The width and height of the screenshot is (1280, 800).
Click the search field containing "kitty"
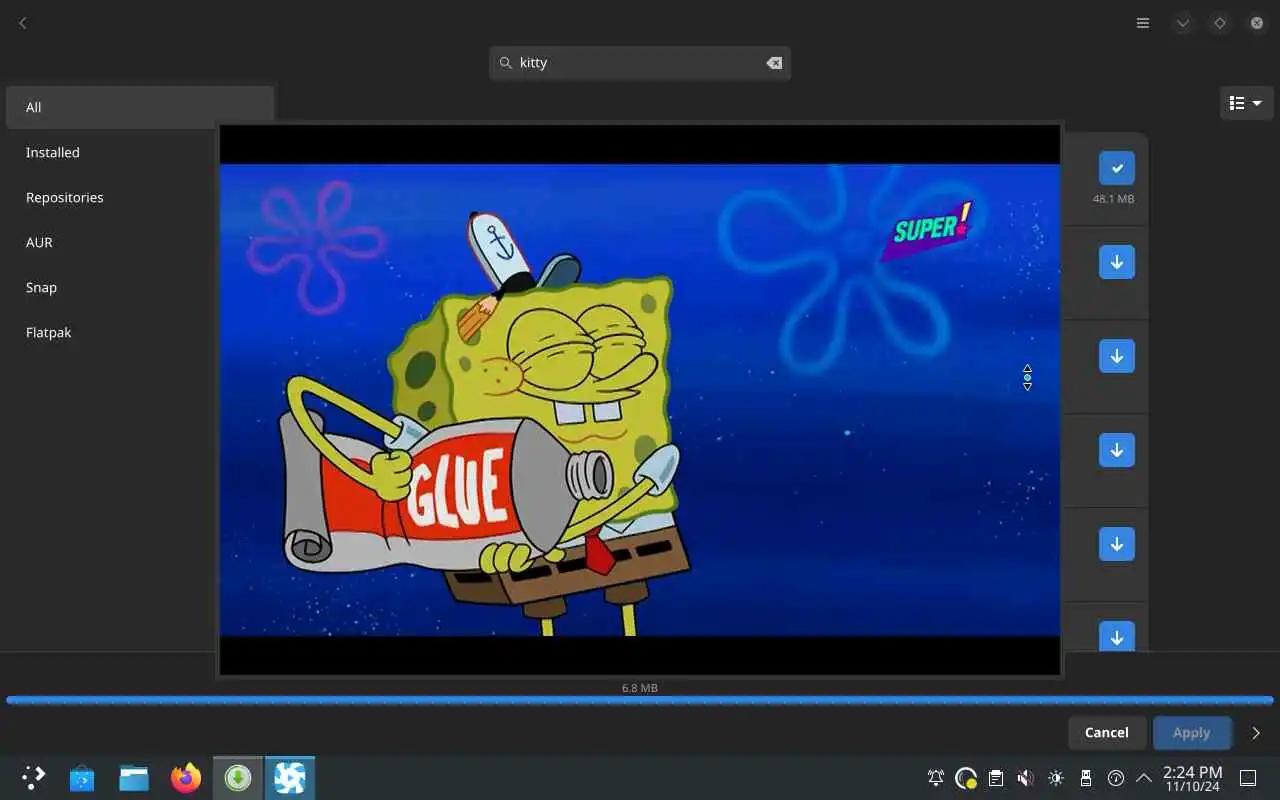(640, 63)
